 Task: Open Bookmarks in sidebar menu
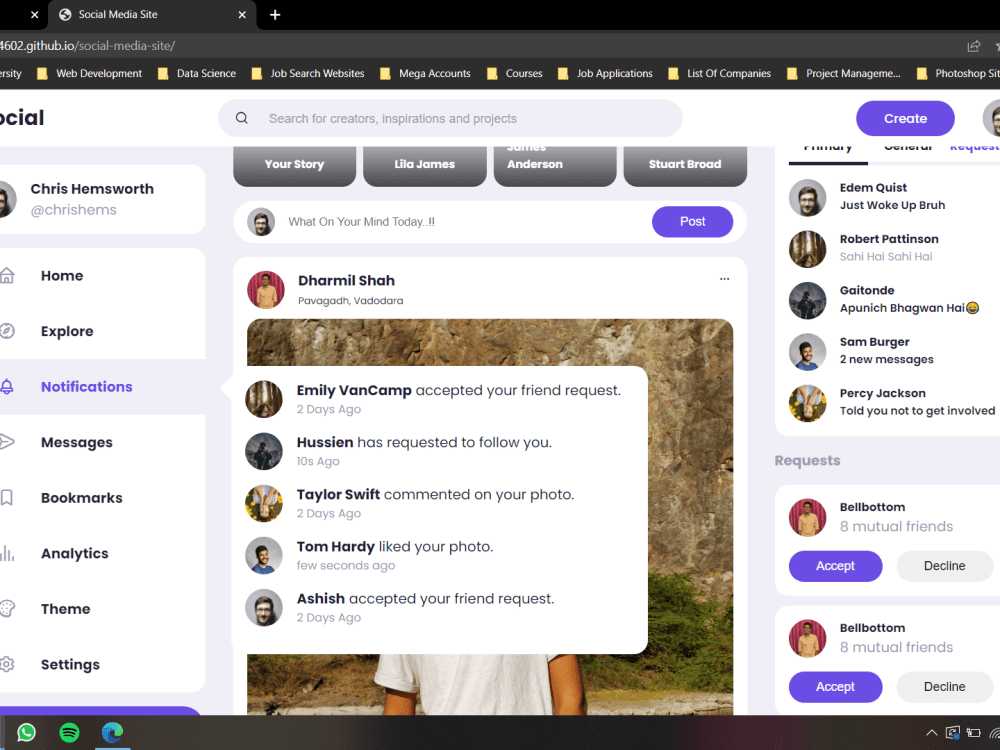tap(82, 497)
